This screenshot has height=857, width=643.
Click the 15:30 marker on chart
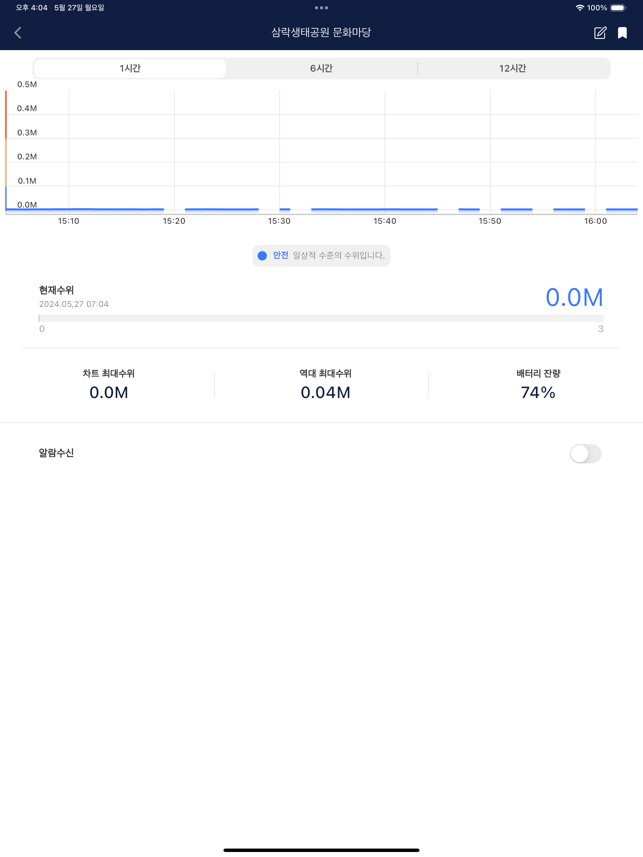[x=279, y=221]
